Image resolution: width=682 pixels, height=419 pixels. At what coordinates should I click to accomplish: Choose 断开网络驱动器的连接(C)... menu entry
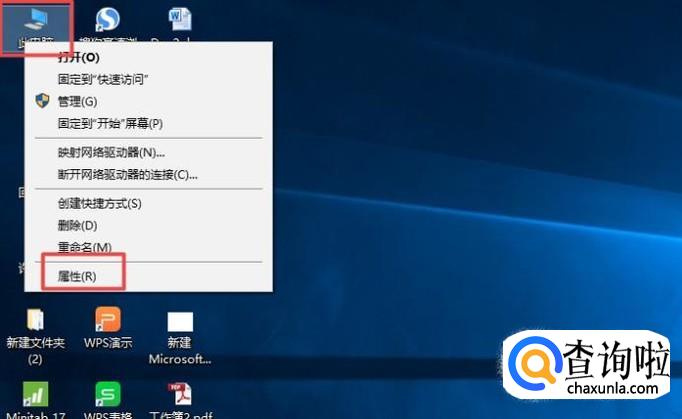(x=148, y=174)
